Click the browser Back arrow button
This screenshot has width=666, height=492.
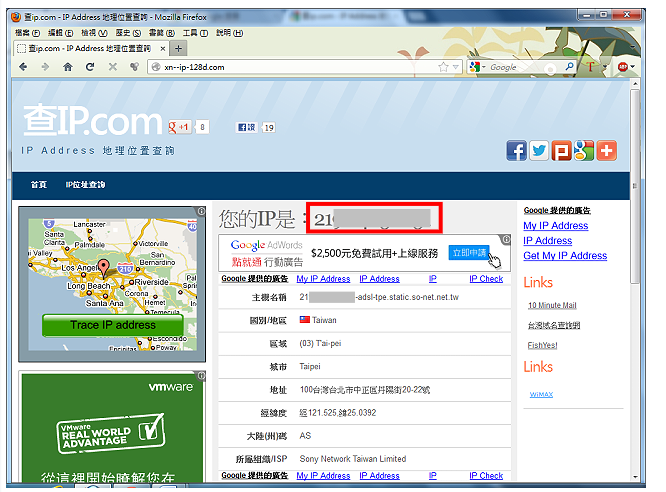[x=23, y=67]
